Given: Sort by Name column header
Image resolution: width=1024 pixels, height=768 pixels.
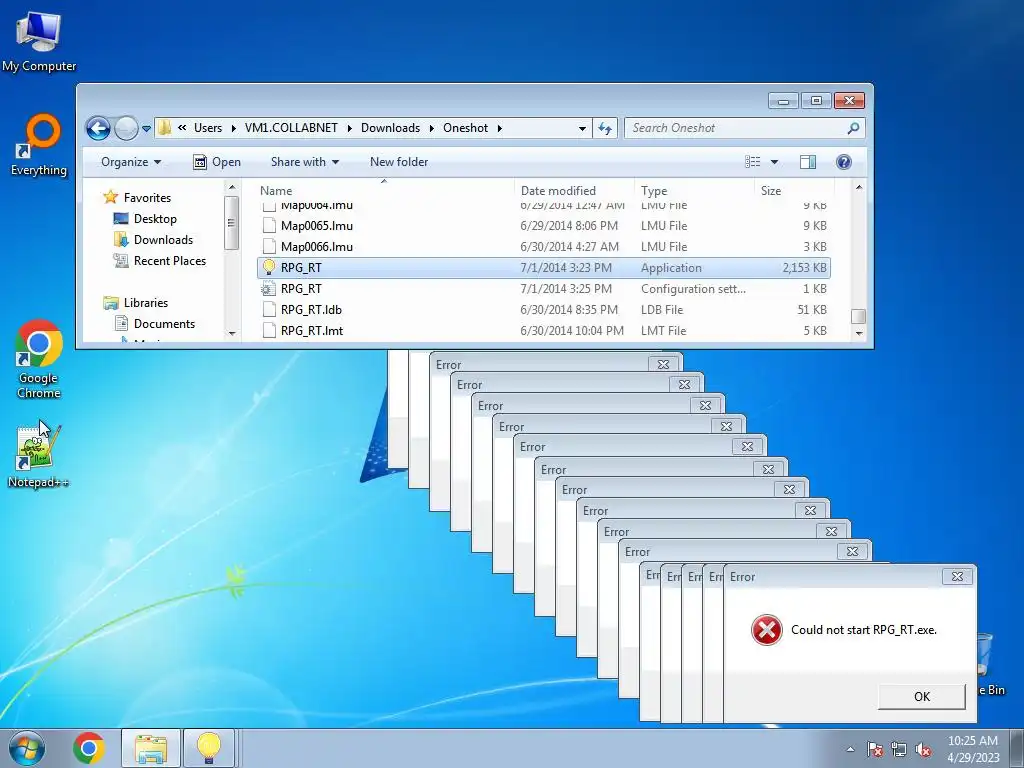Looking at the screenshot, I should [x=383, y=191].
